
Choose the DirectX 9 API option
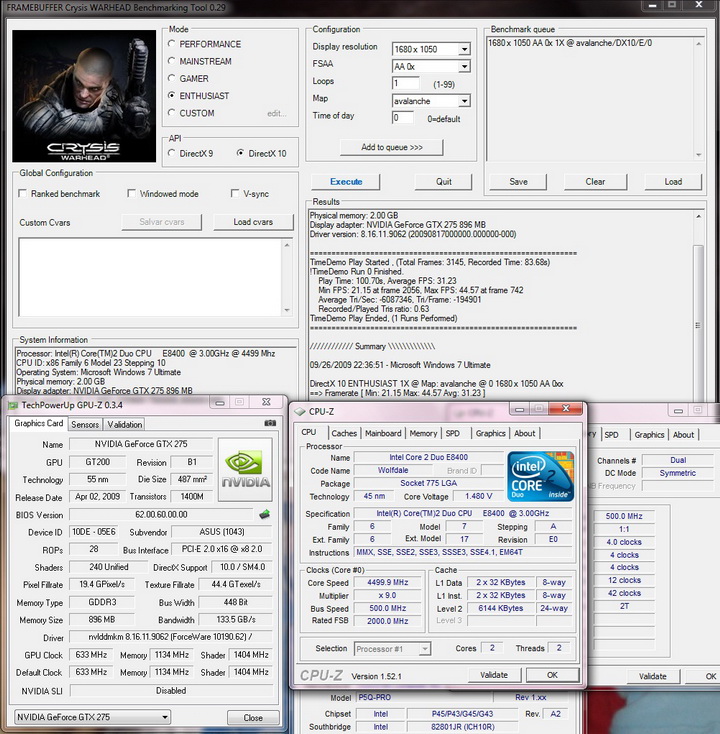(171, 153)
